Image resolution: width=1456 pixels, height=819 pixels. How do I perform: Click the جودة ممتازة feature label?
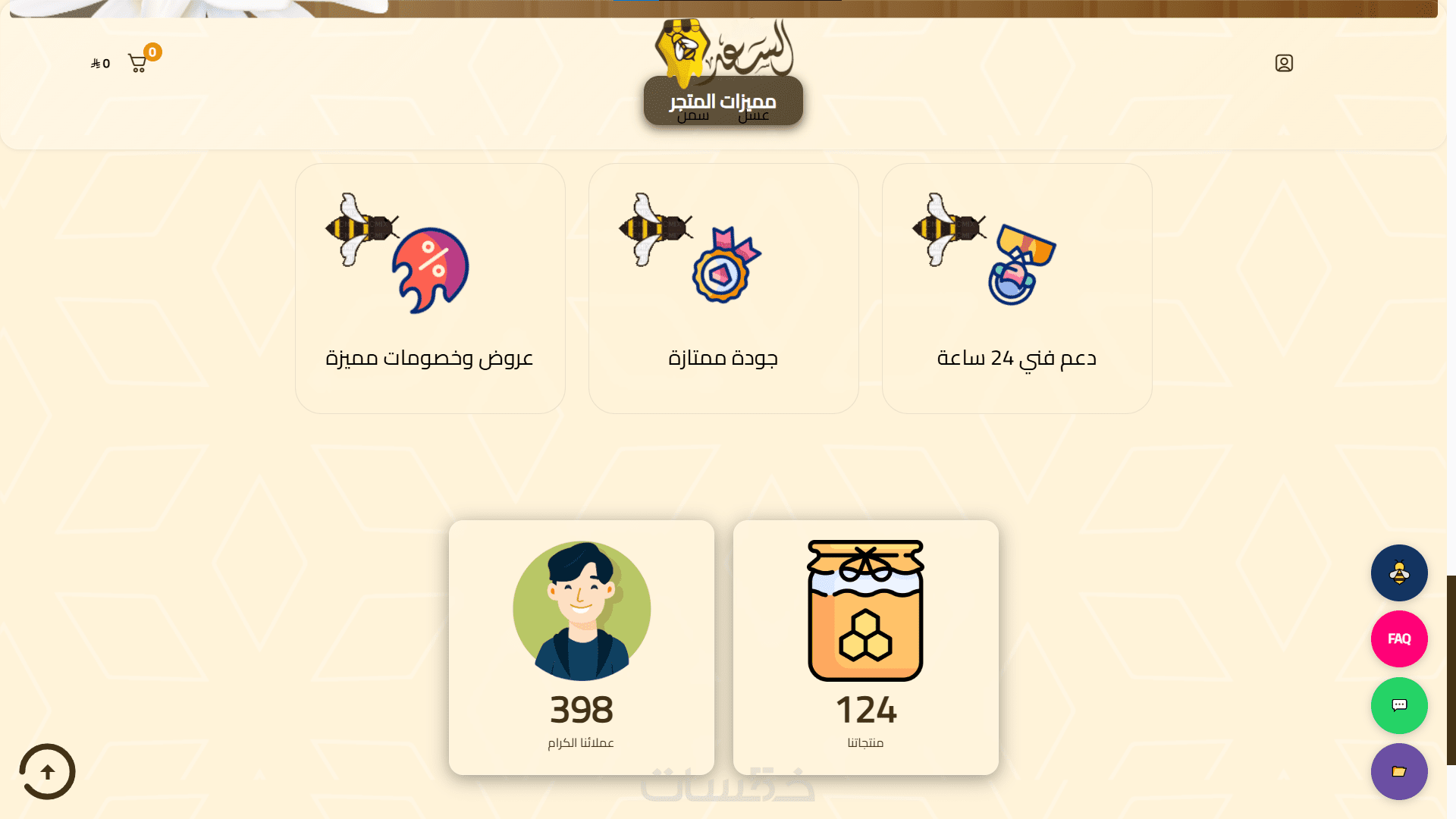pyautogui.click(x=723, y=358)
